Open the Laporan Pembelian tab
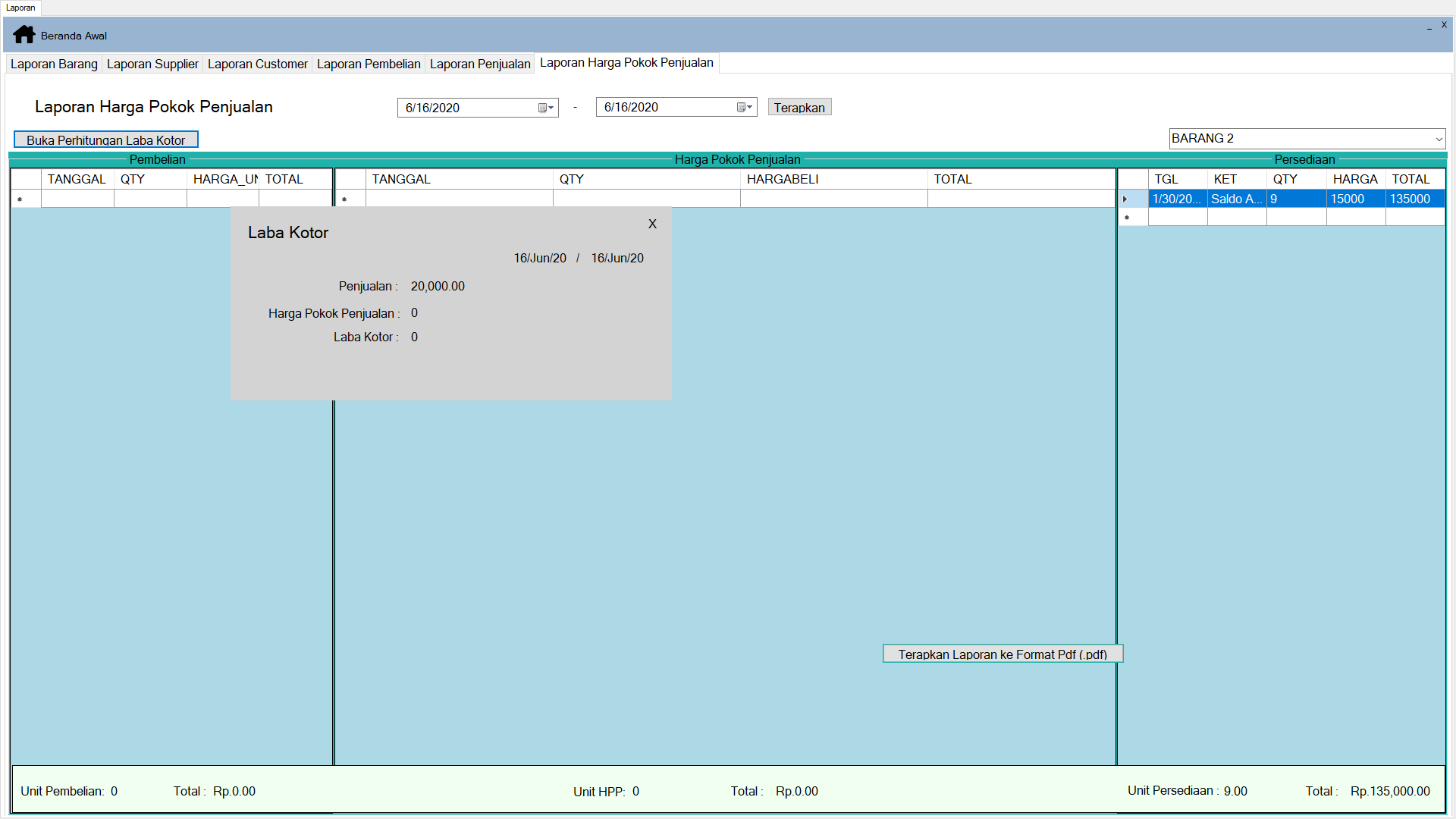This screenshot has height=819, width=1456. coord(369,64)
